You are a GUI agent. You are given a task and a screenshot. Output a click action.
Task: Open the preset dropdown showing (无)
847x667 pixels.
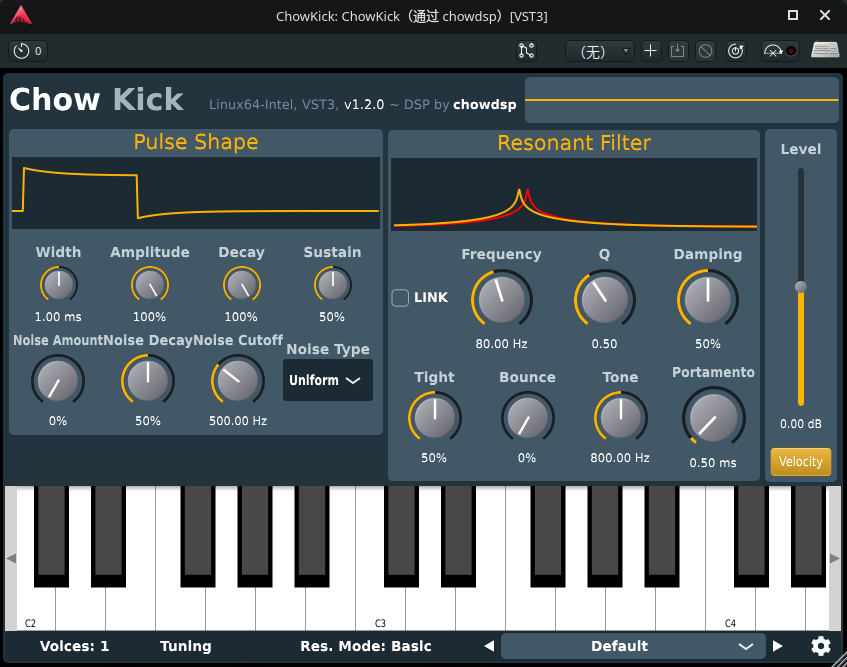[600, 51]
